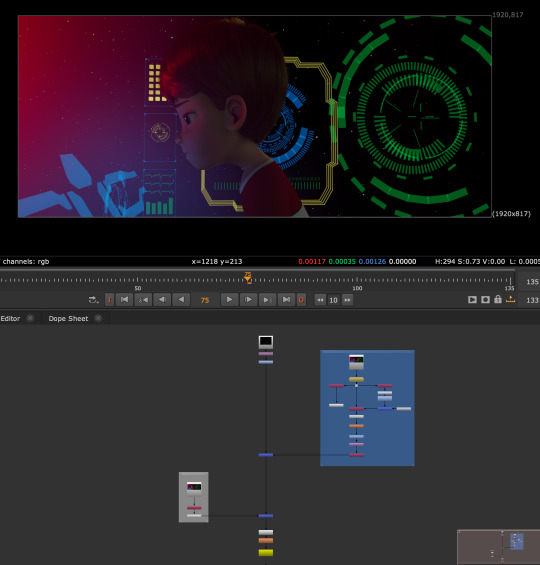Screen dimensions: 540x565
Task: Select the yellow node at the graph bottom
Action: pos(266,553)
